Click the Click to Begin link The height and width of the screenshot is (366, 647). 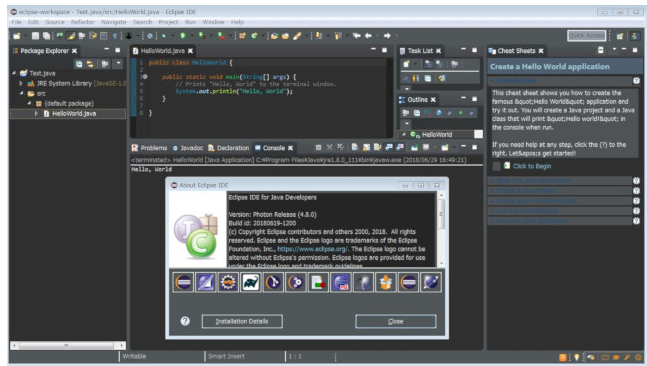532,166
